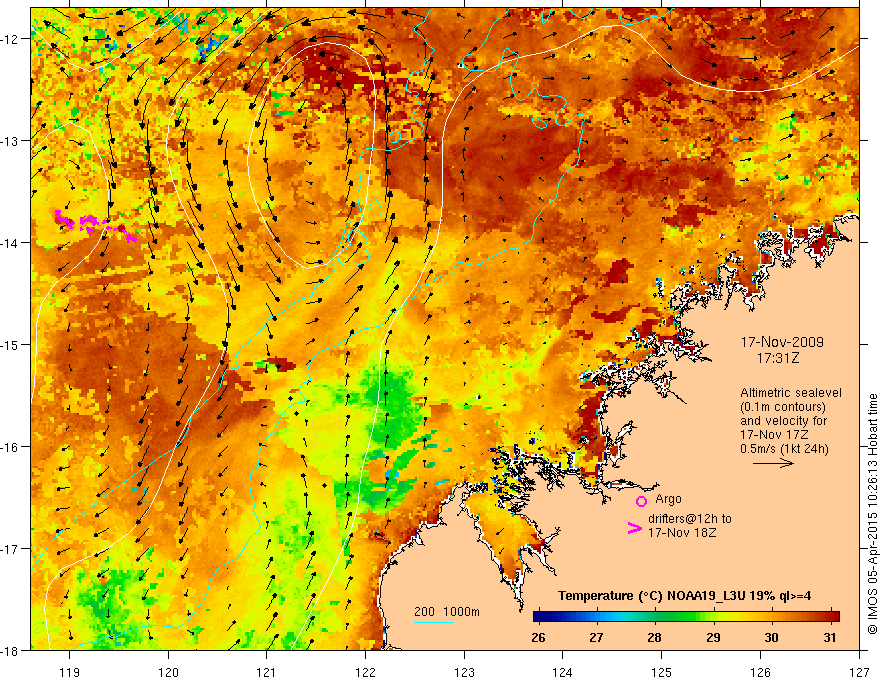Click the '17-Nov 18Z' legend text
The height and width of the screenshot is (680, 880).
coord(682,532)
